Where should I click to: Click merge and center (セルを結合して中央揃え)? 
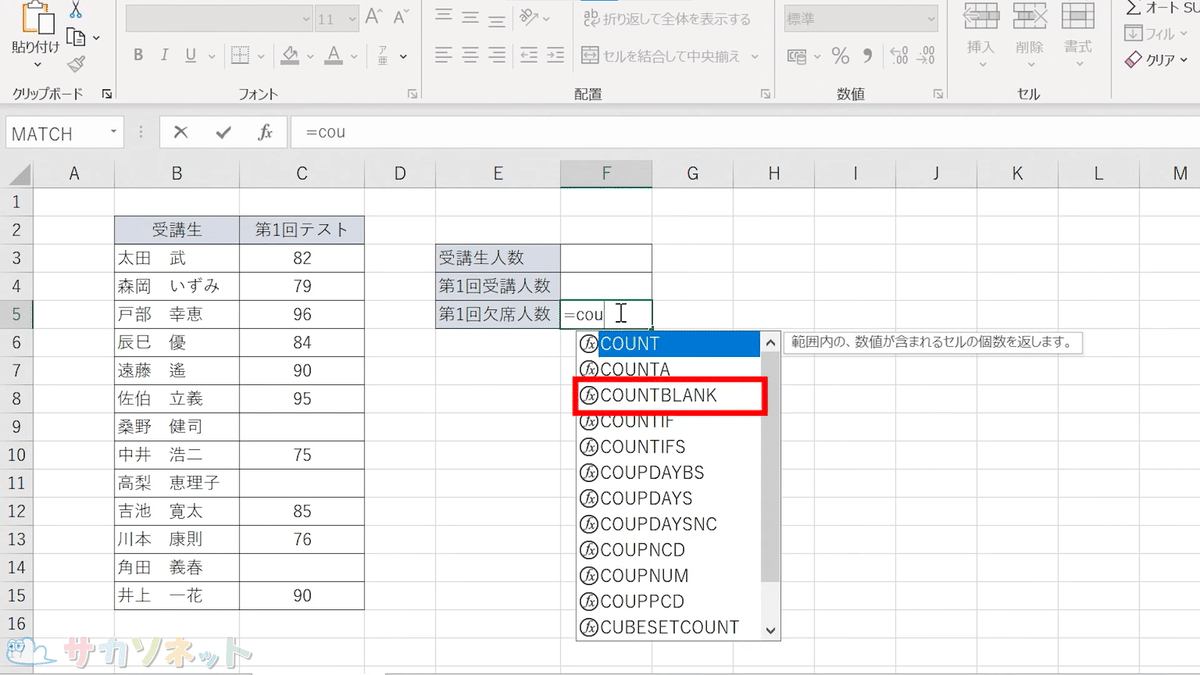(661, 57)
